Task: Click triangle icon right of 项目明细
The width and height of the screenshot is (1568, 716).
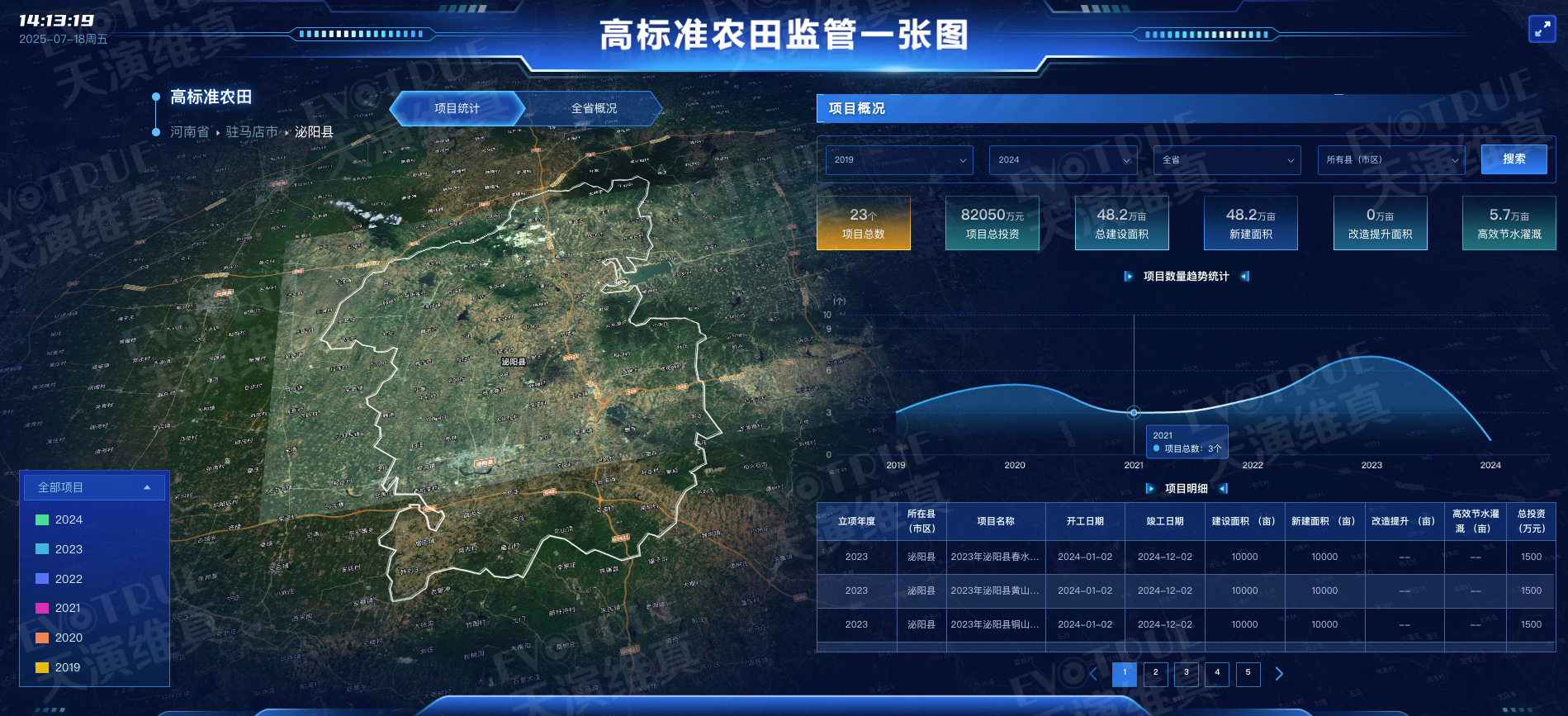Action: [x=1224, y=489]
